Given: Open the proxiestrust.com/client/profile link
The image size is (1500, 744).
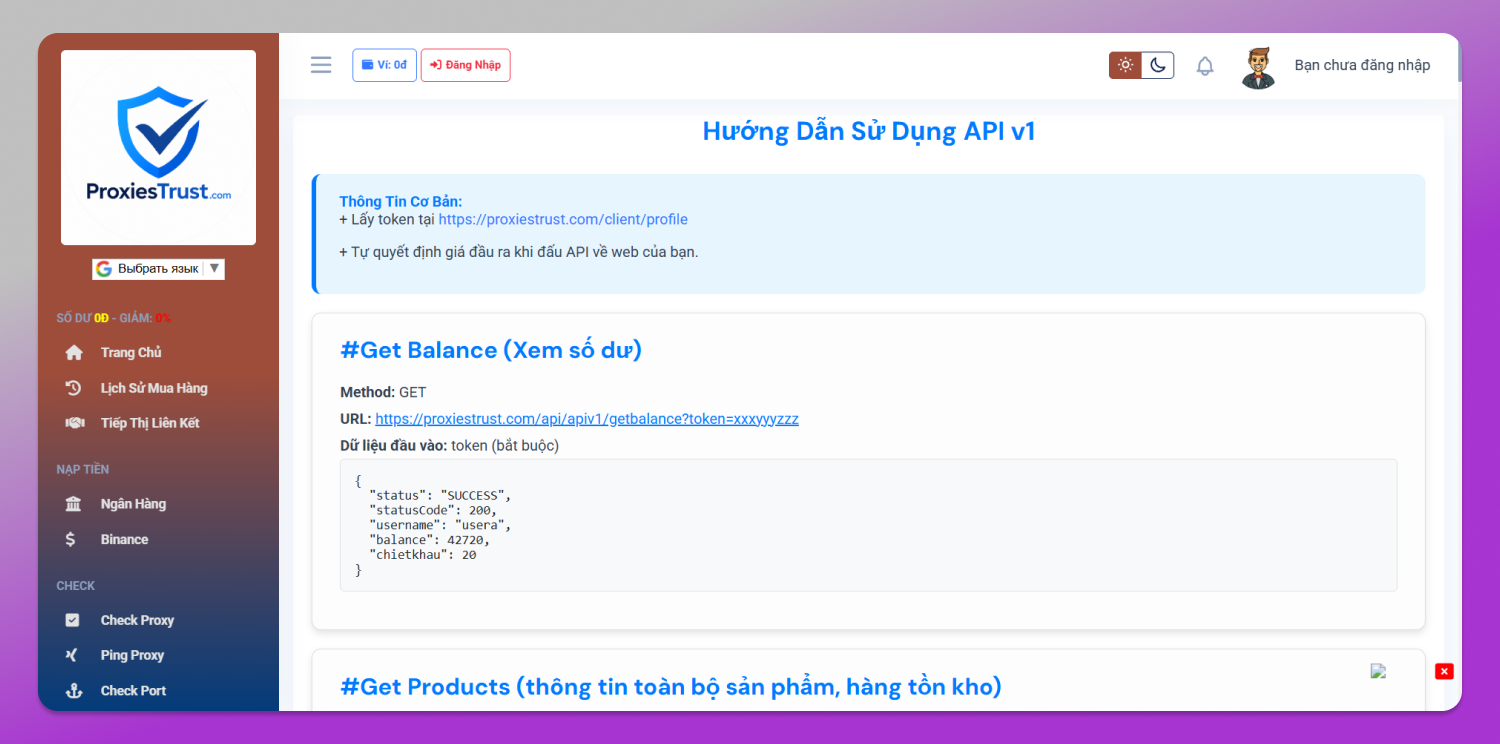Looking at the screenshot, I should (x=563, y=219).
